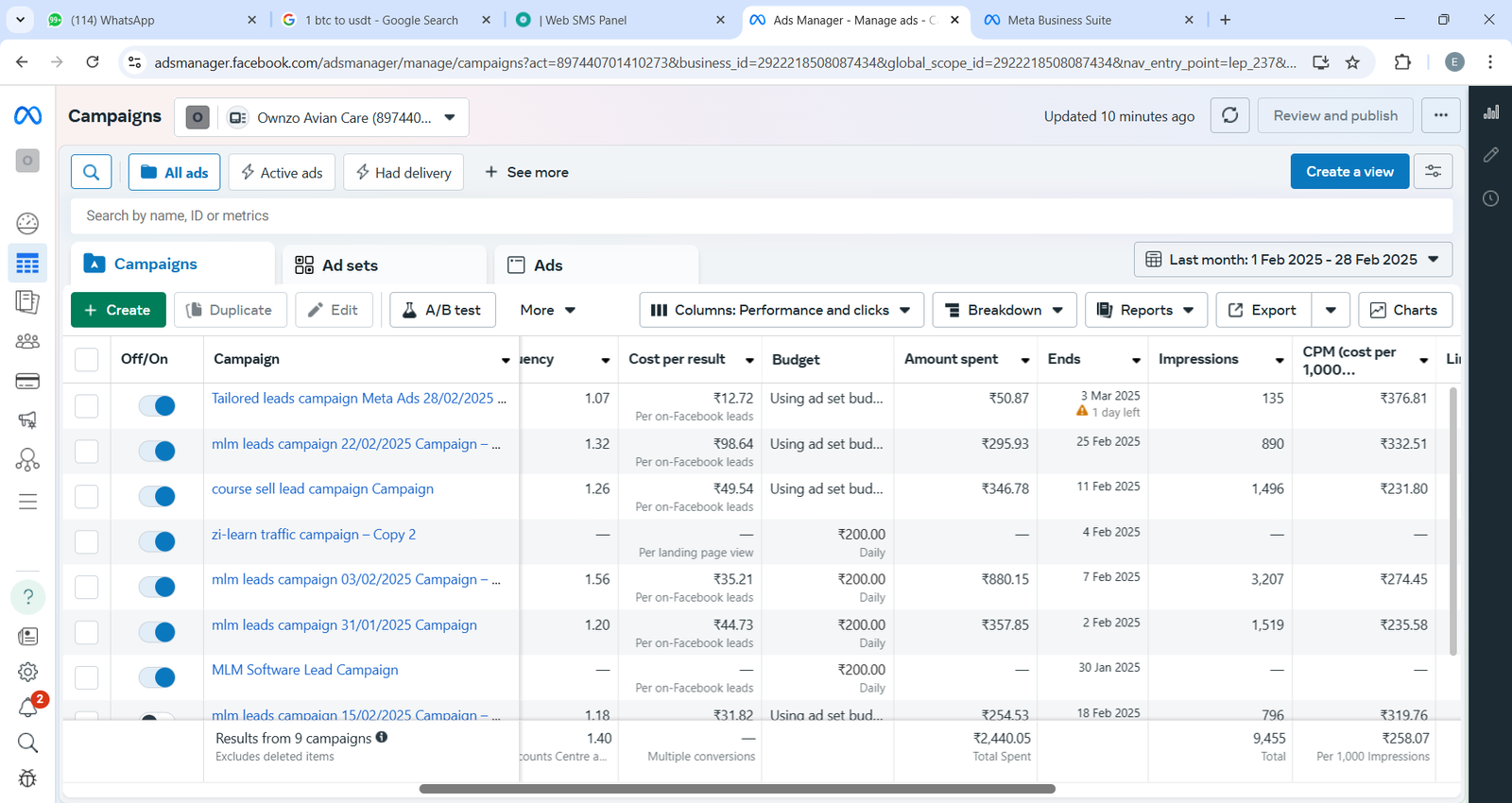The image size is (1512, 803).
Task: Tick the select-all campaigns checkbox
Action: coord(87,360)
